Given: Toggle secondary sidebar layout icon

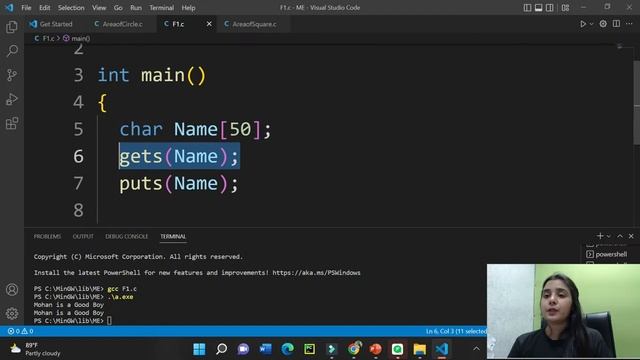Looking at the screenshot, I should [x=550, y=8].
